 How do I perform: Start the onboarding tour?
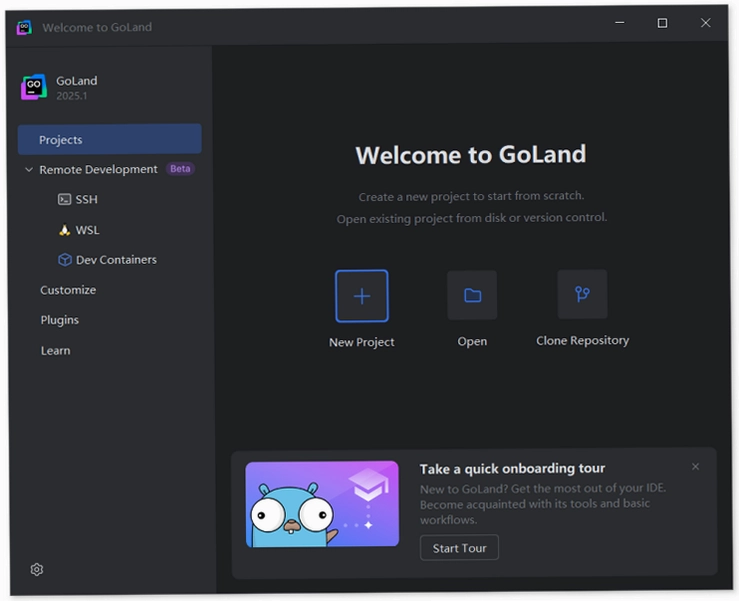click(x=459, y=548)
